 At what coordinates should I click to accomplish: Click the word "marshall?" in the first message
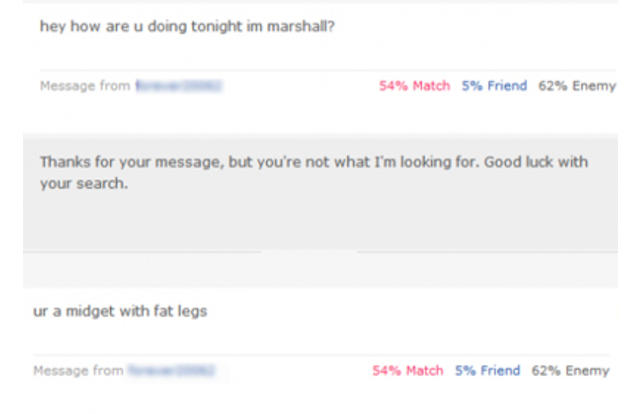click(x=303, y=27)
